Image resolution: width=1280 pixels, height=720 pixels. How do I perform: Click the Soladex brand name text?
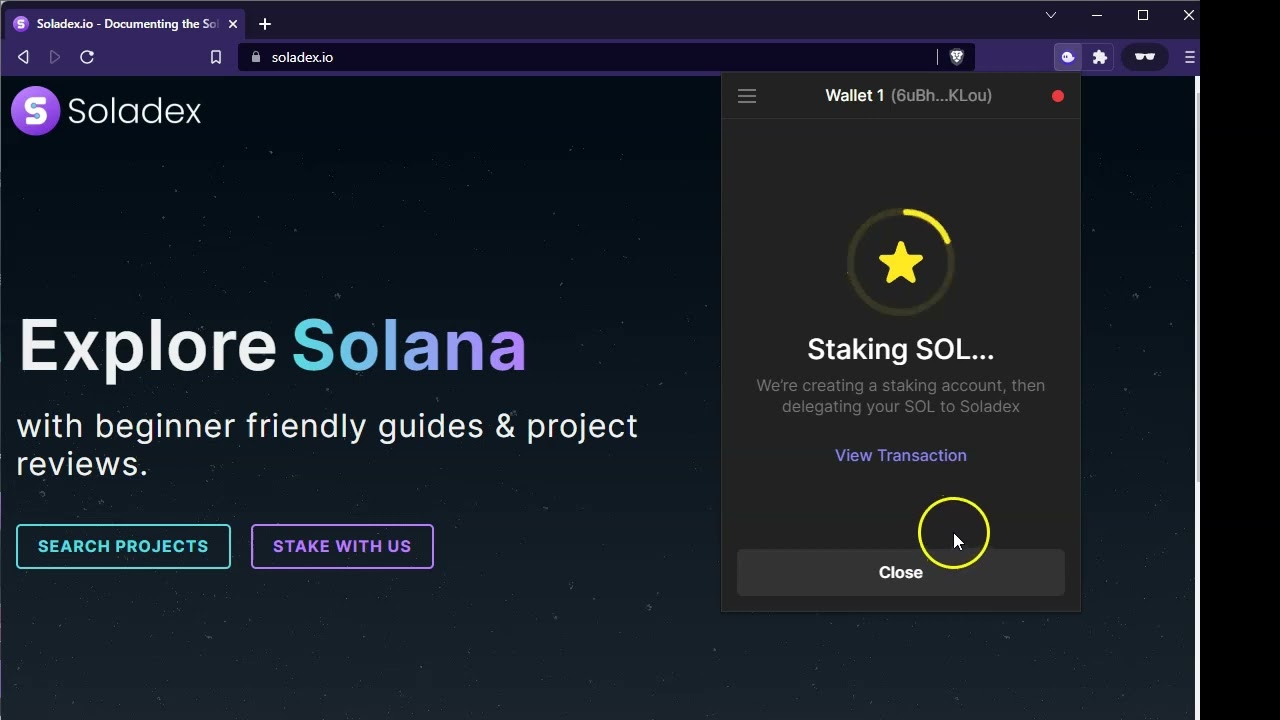135,111
